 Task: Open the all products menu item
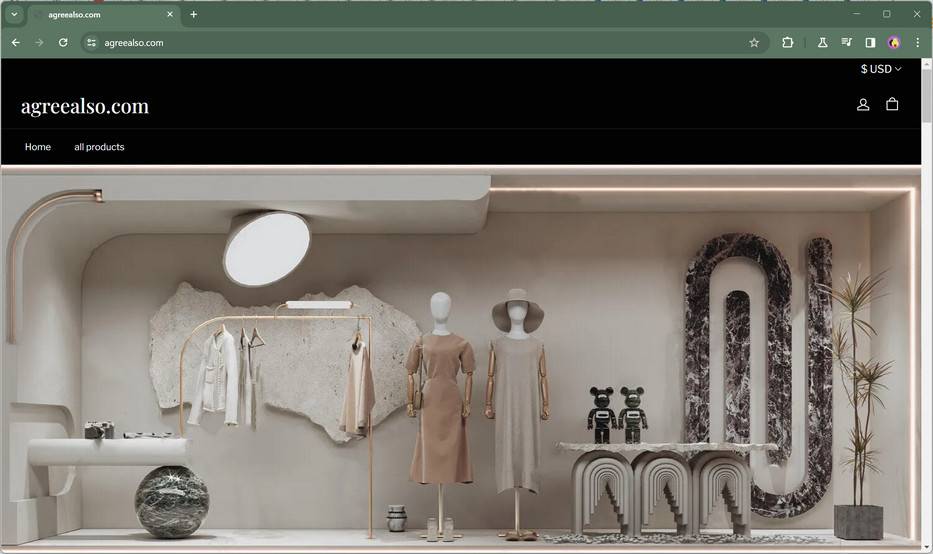point(99,147)
